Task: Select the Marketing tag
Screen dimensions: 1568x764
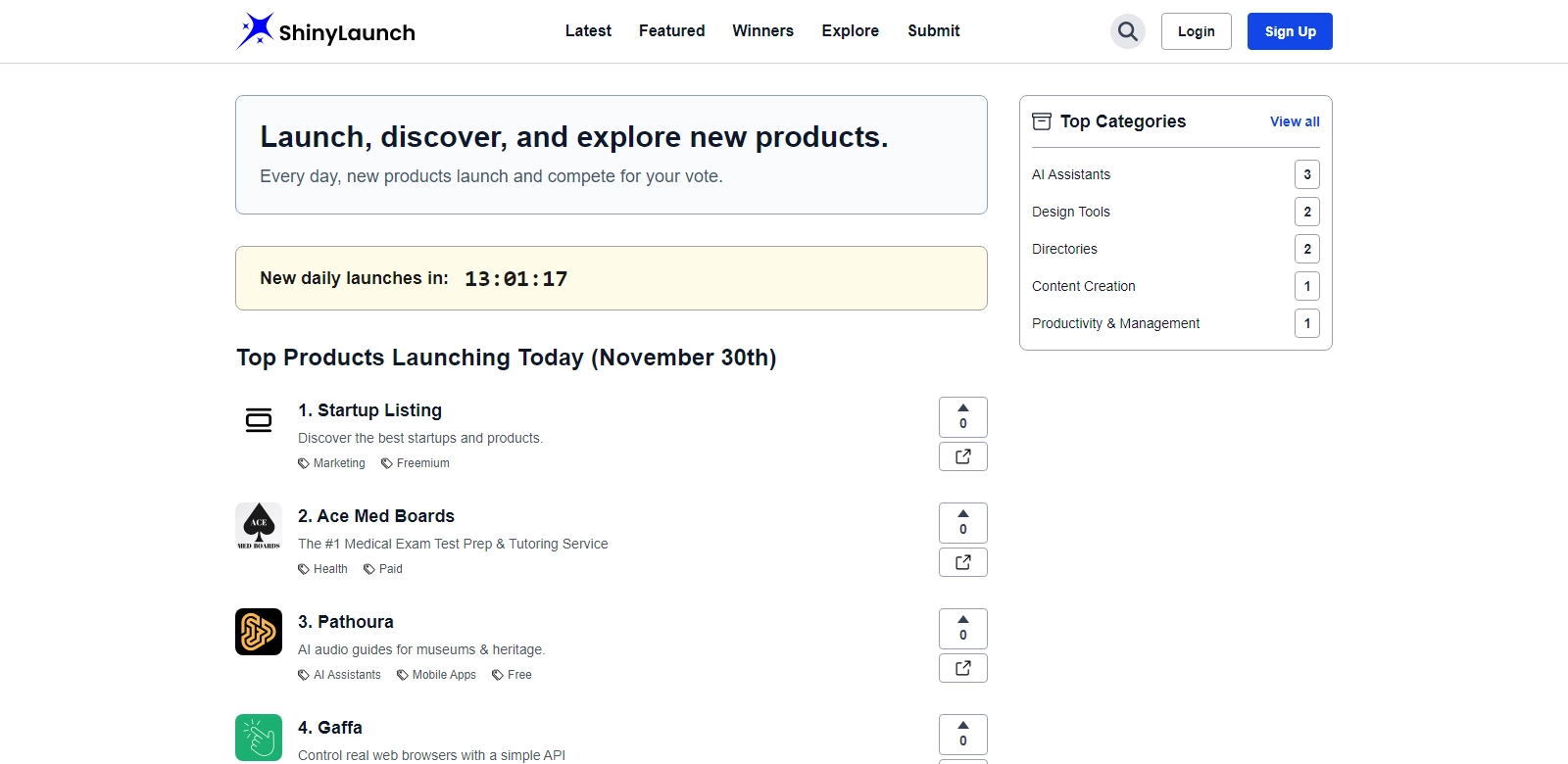Action: coord(331,463)
